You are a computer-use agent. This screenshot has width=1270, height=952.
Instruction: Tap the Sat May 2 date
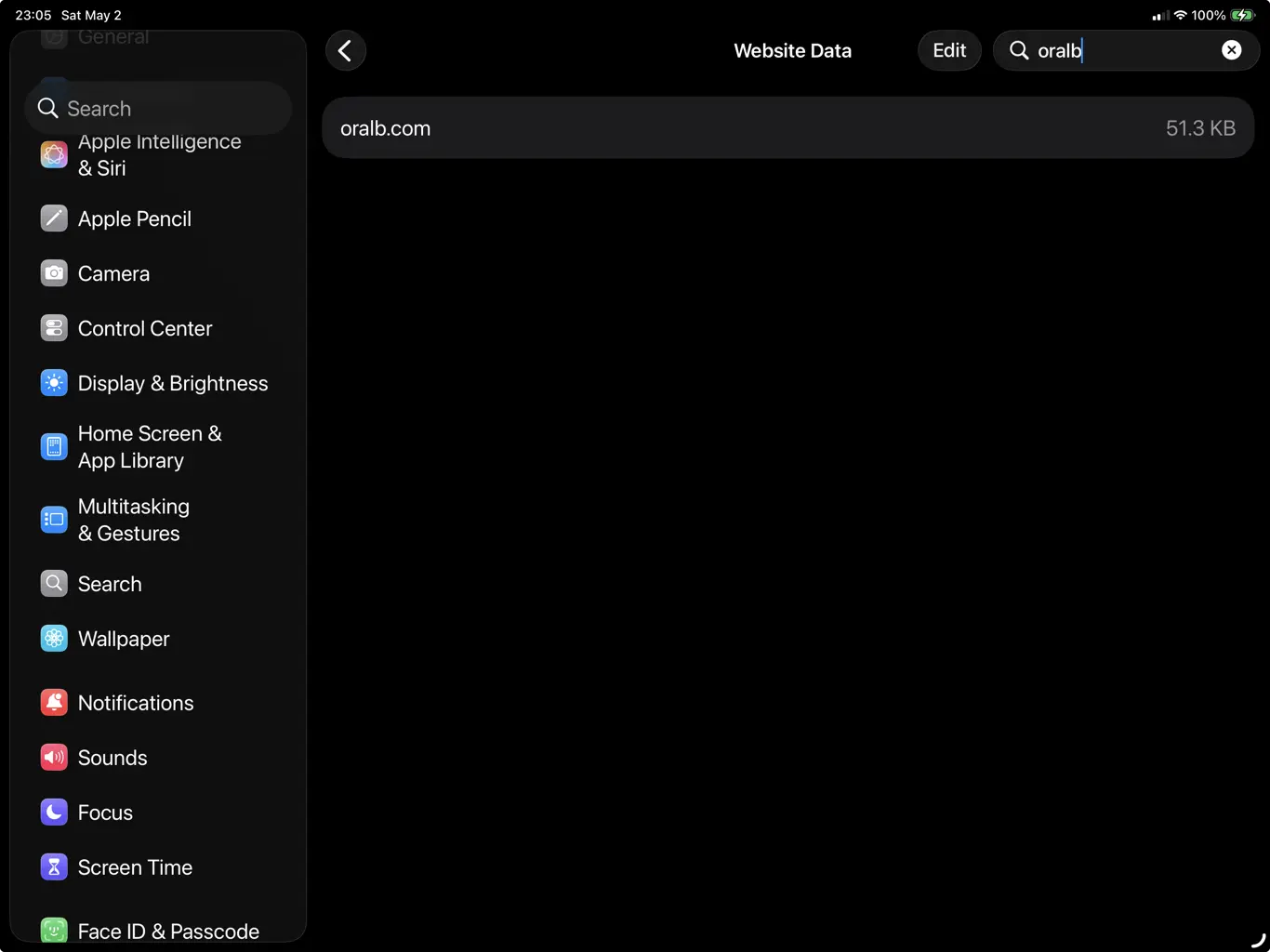pyautogui.click(x=91, y=15)
